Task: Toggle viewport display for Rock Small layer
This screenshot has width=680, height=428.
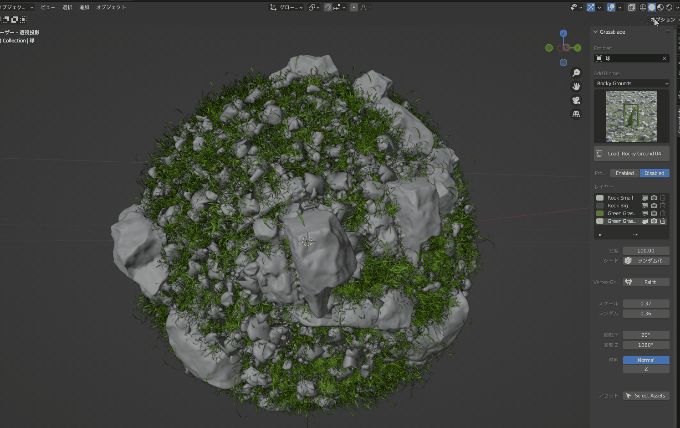Action: point(645,198)
